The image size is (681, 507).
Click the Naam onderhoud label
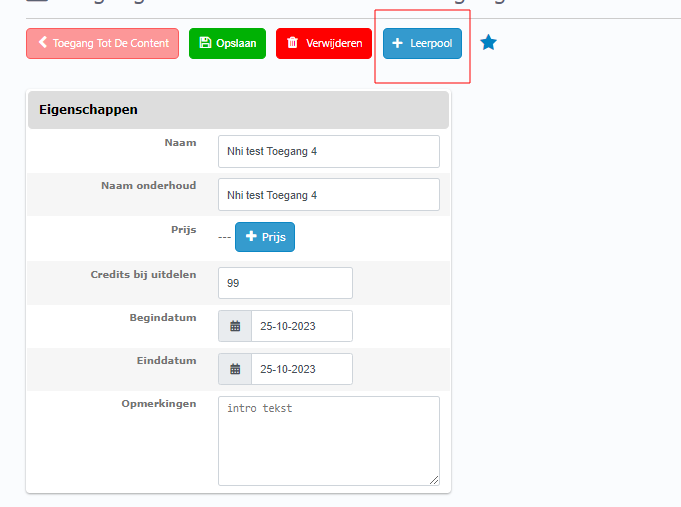(x=148, y=186)
